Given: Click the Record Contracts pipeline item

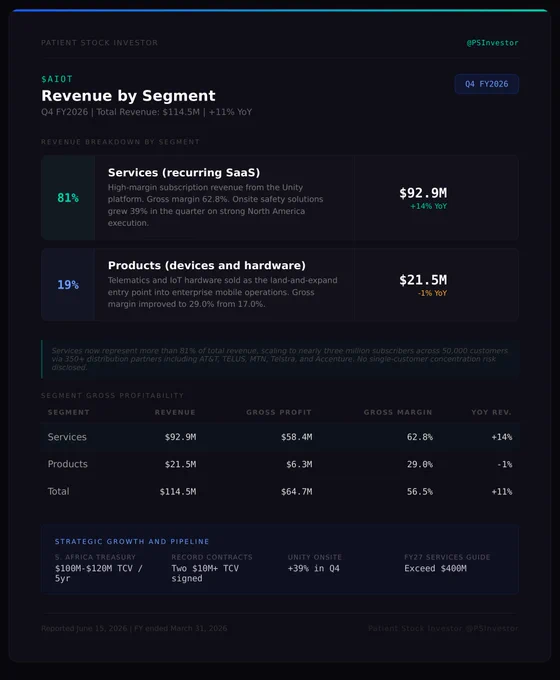Looking at the screenshot, I should click(x=212, y=568).
